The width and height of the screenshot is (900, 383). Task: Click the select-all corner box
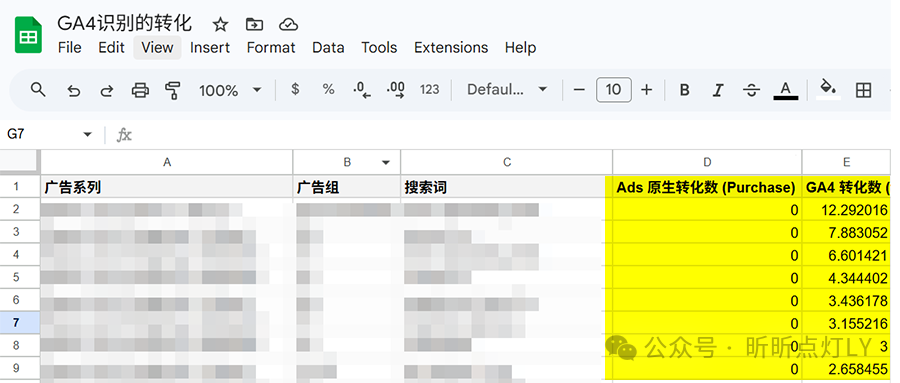20,162
